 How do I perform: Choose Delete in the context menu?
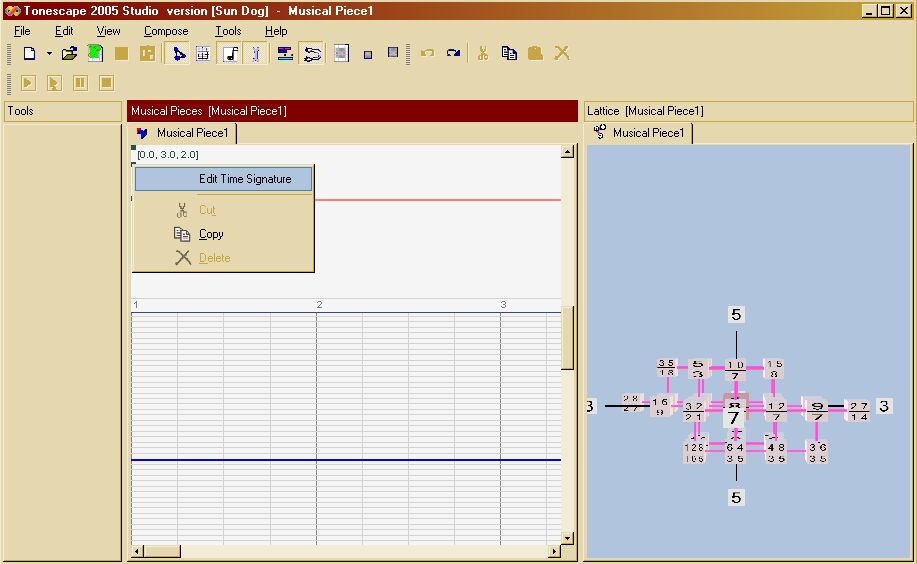(223, 258)
